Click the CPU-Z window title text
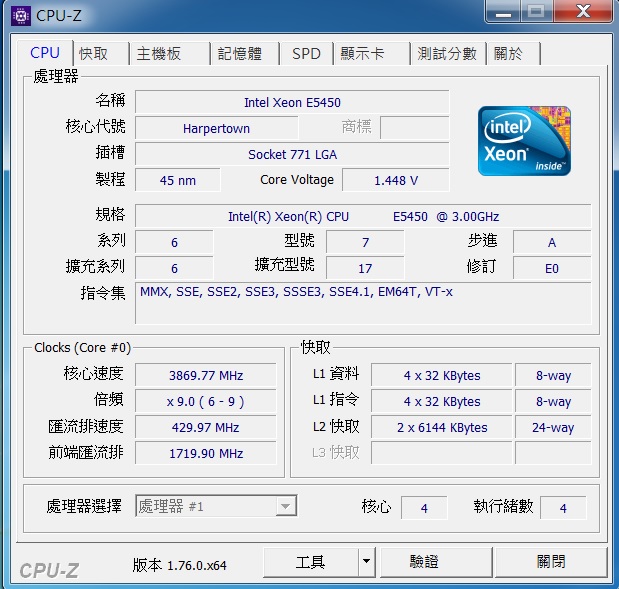 [x=59, y=16]
